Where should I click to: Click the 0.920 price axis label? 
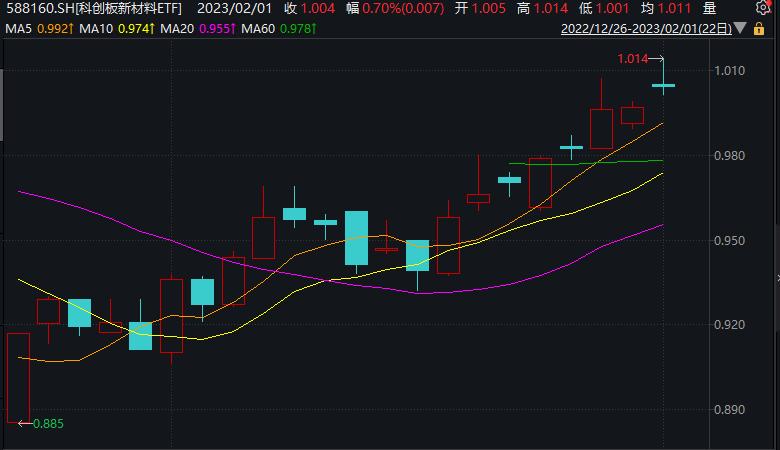[730, 325]
